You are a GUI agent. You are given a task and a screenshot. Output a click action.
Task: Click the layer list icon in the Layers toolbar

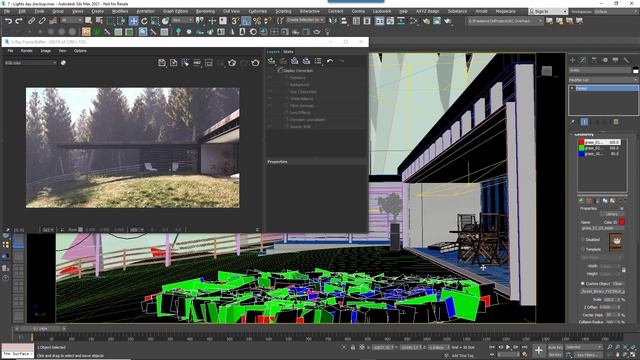pos(318,61)
